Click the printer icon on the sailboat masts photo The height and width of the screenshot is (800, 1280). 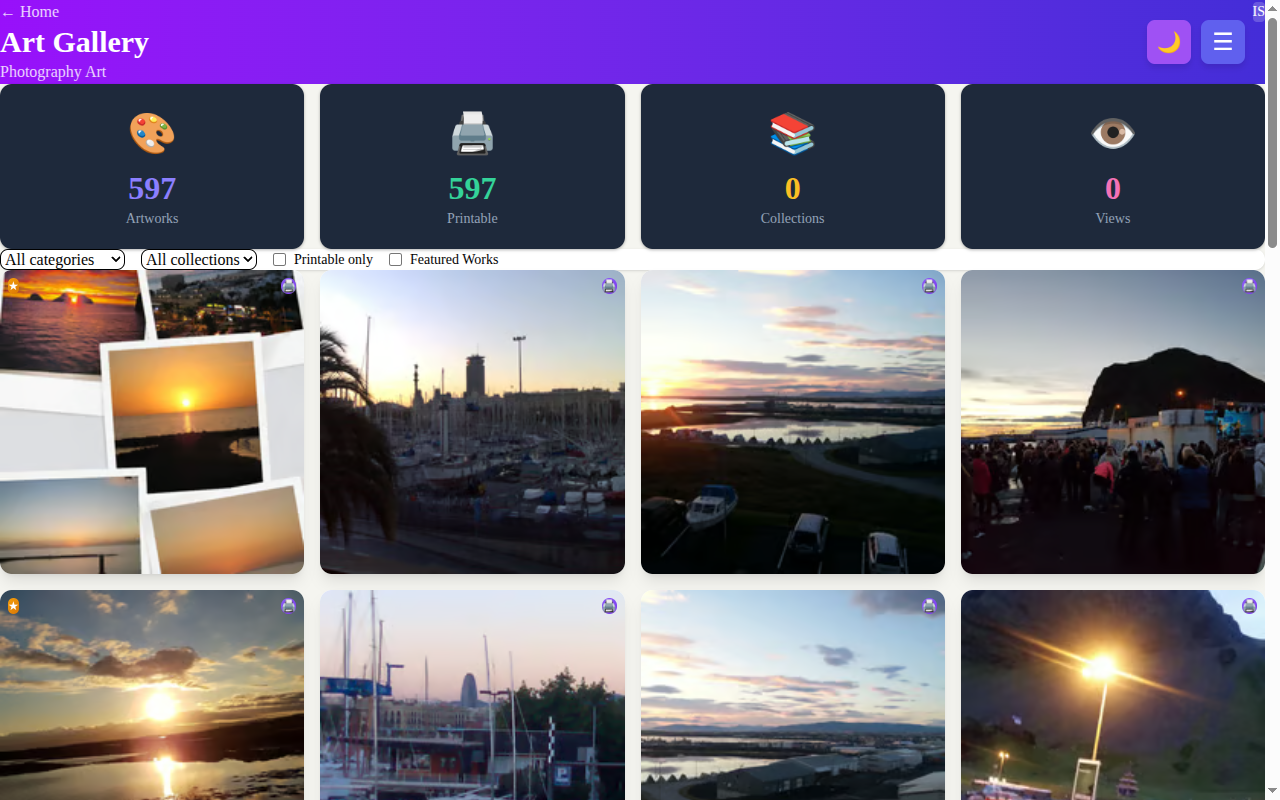609,606
